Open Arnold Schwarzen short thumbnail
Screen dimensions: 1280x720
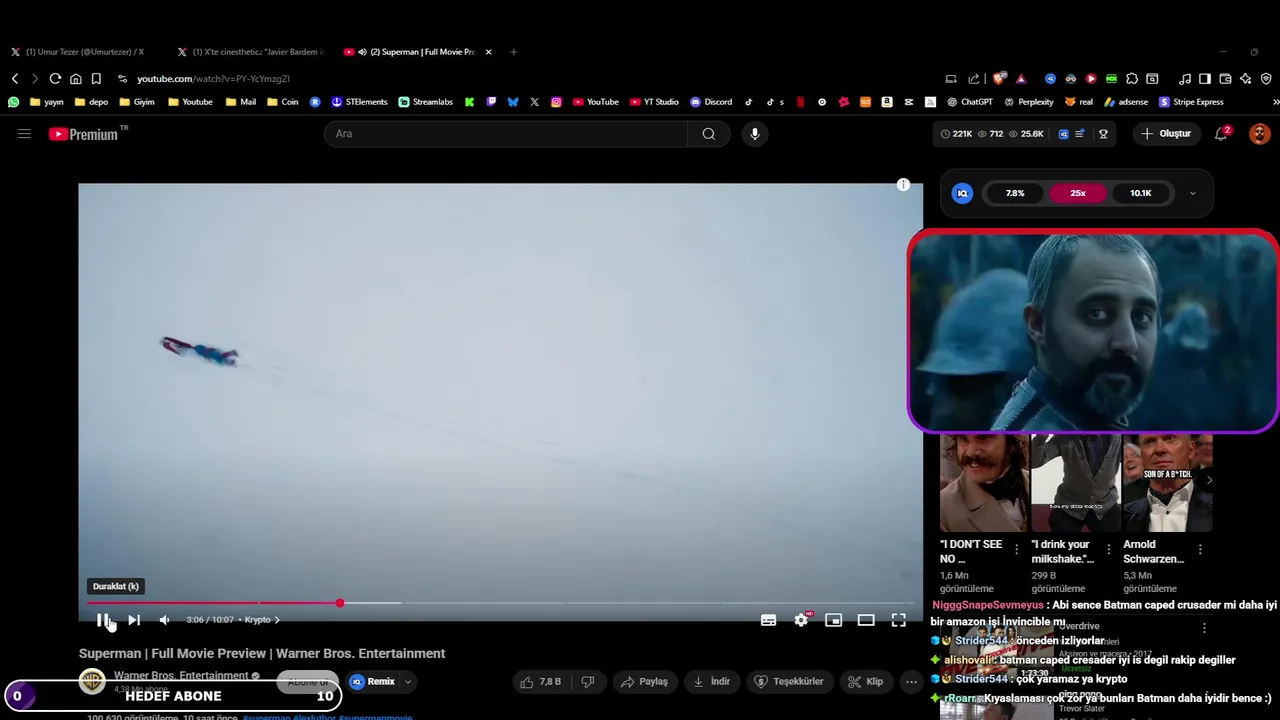[x=1167, y=483]
